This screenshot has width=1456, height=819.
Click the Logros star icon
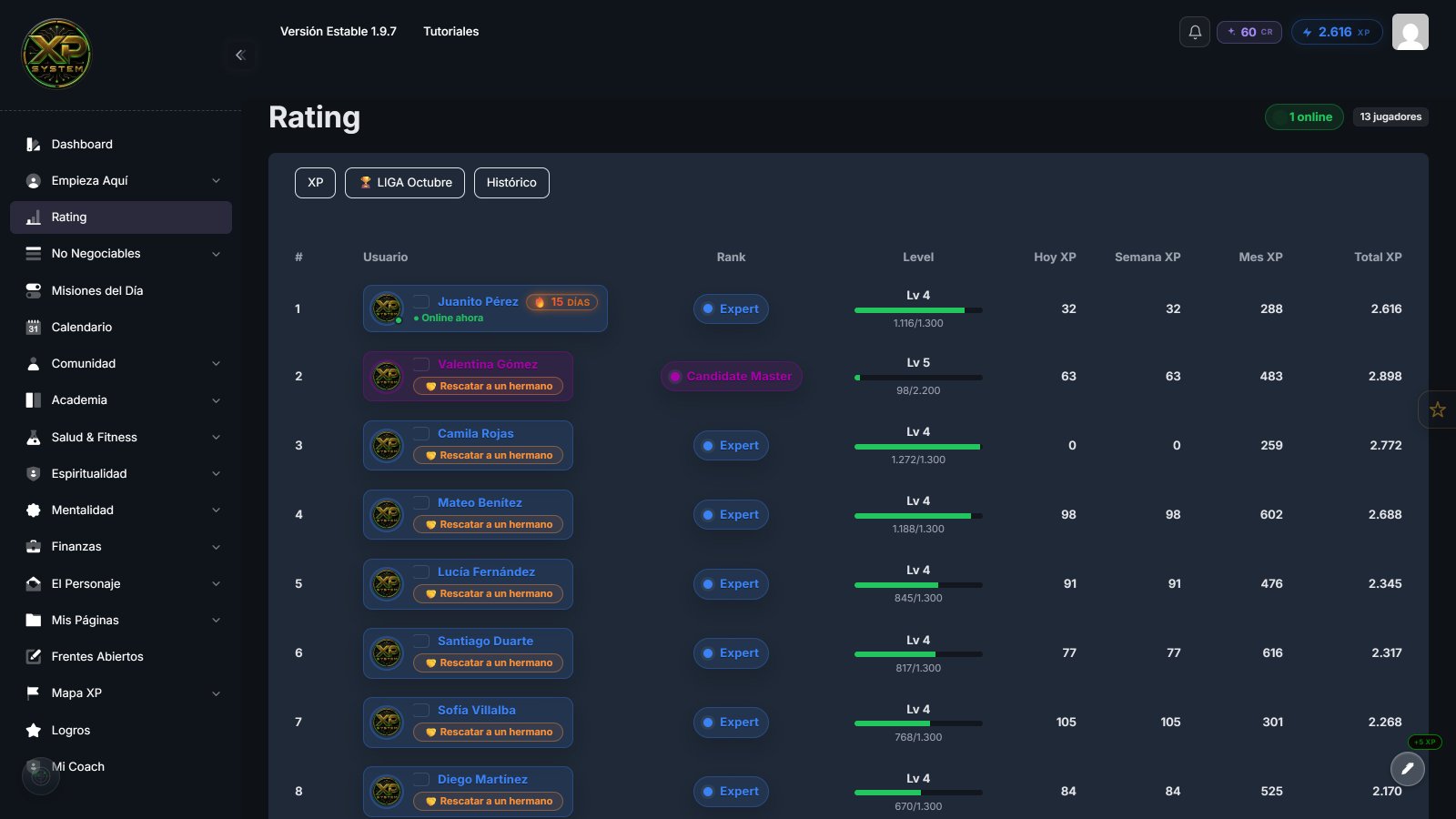pyautogui.click(x=34, y=730)
